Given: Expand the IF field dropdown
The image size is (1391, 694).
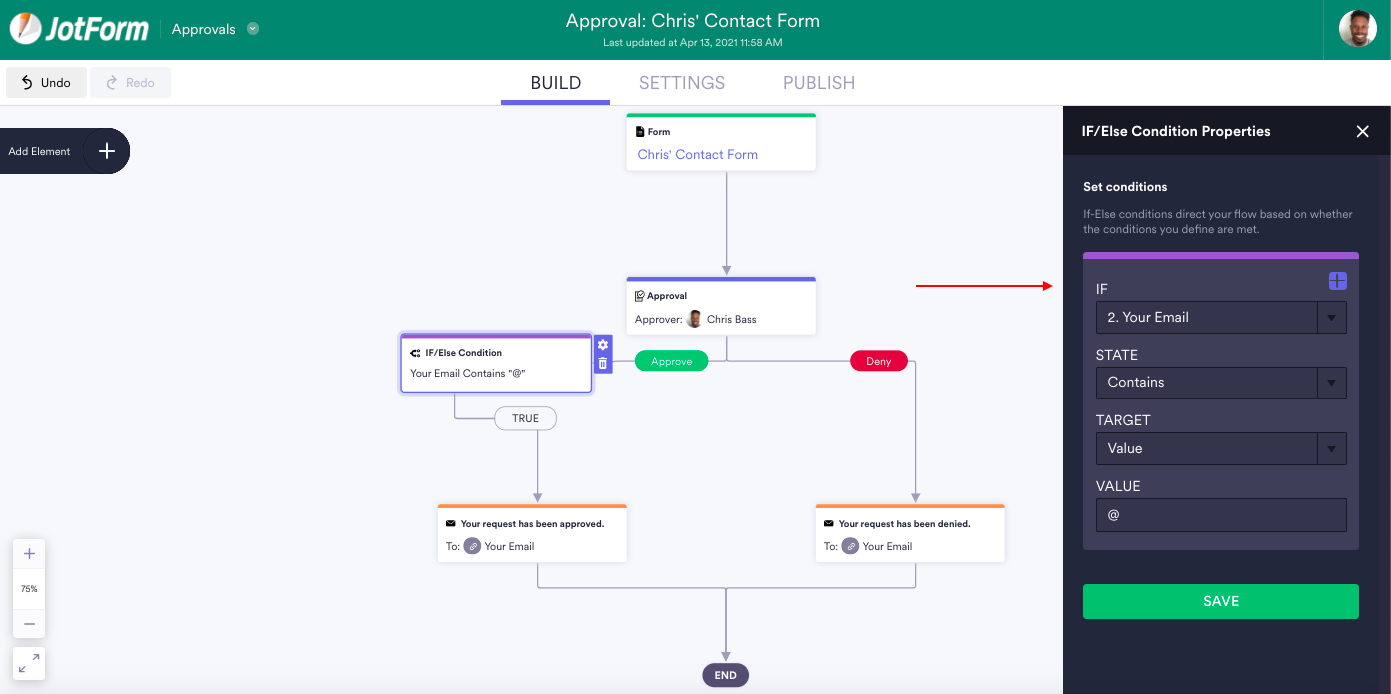Looking at the screenshot, I should coord(1331,318).
